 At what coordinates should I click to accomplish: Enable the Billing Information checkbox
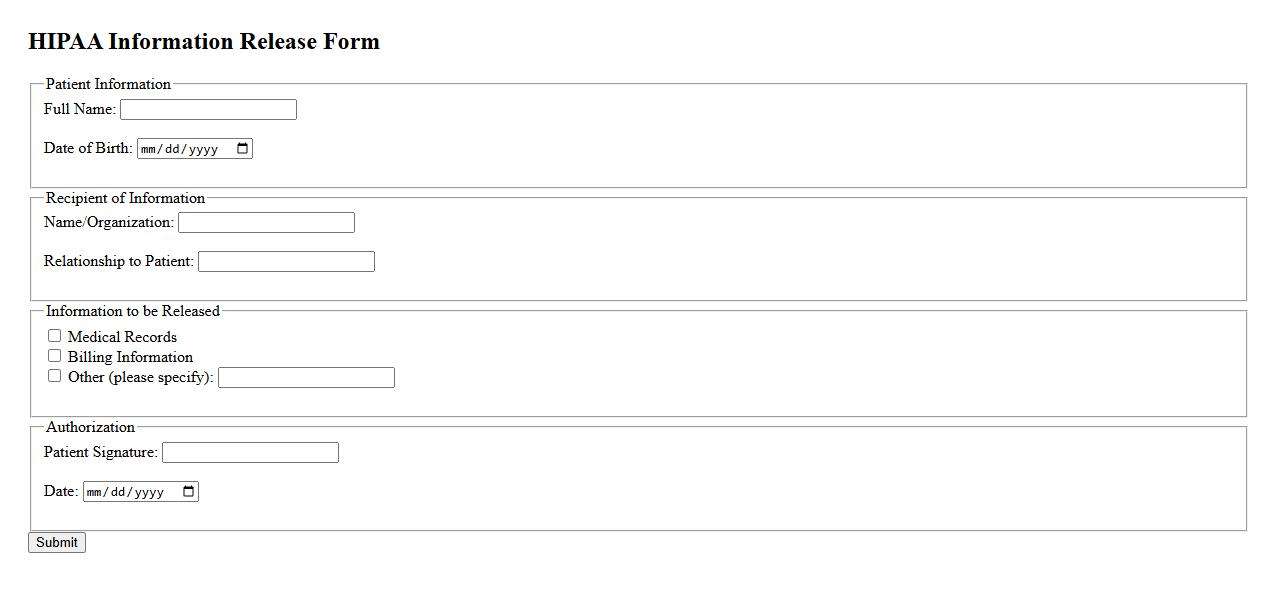point(55,356)
